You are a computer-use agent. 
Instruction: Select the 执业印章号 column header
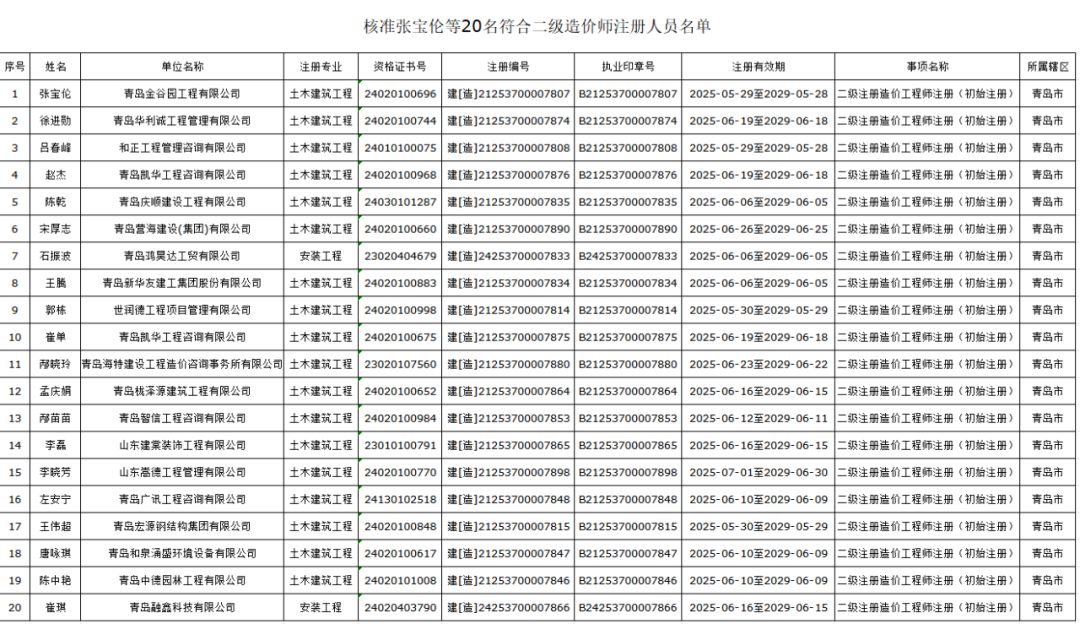point(628,67)
